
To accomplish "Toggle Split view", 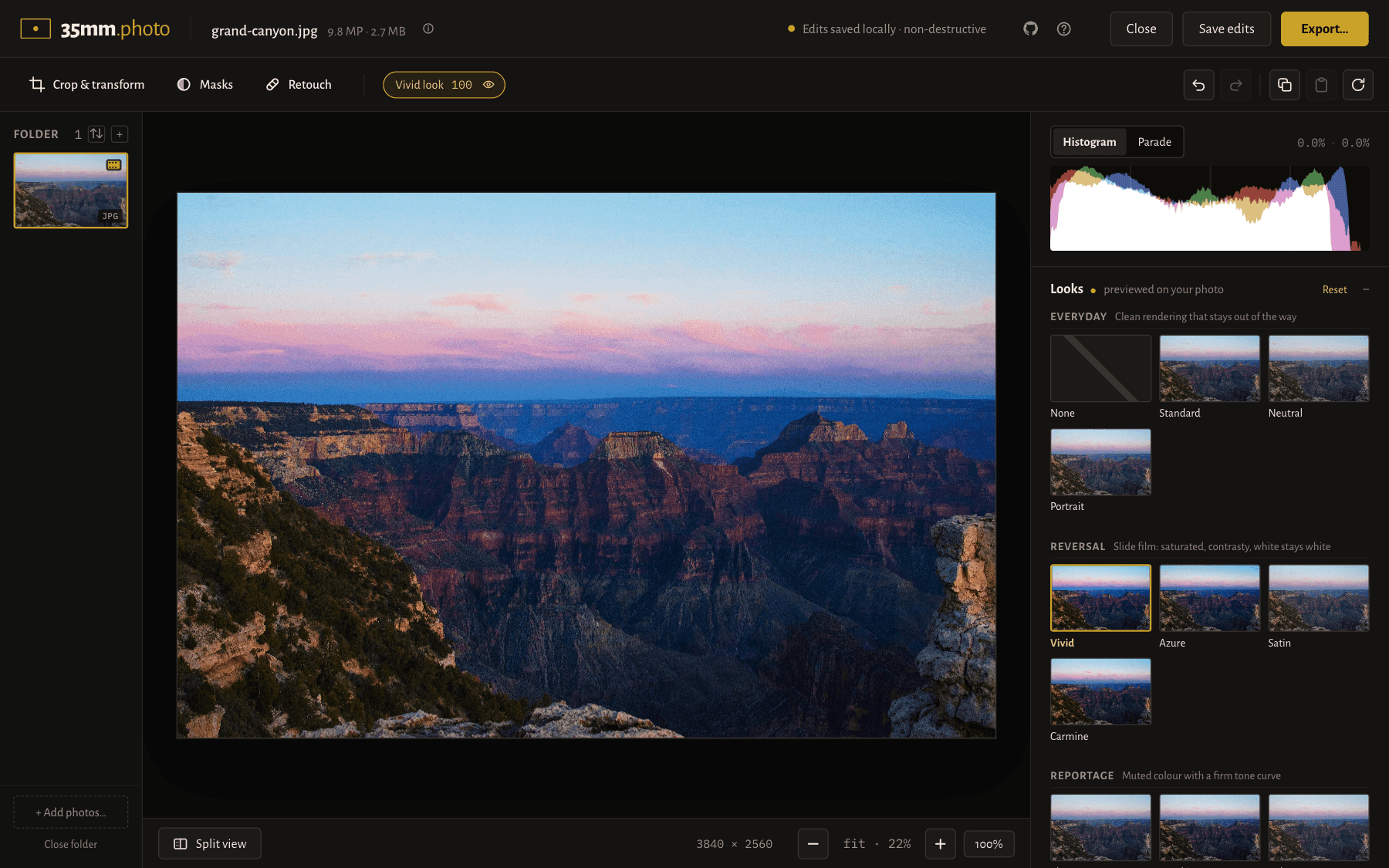I will [x=210, y=843].
